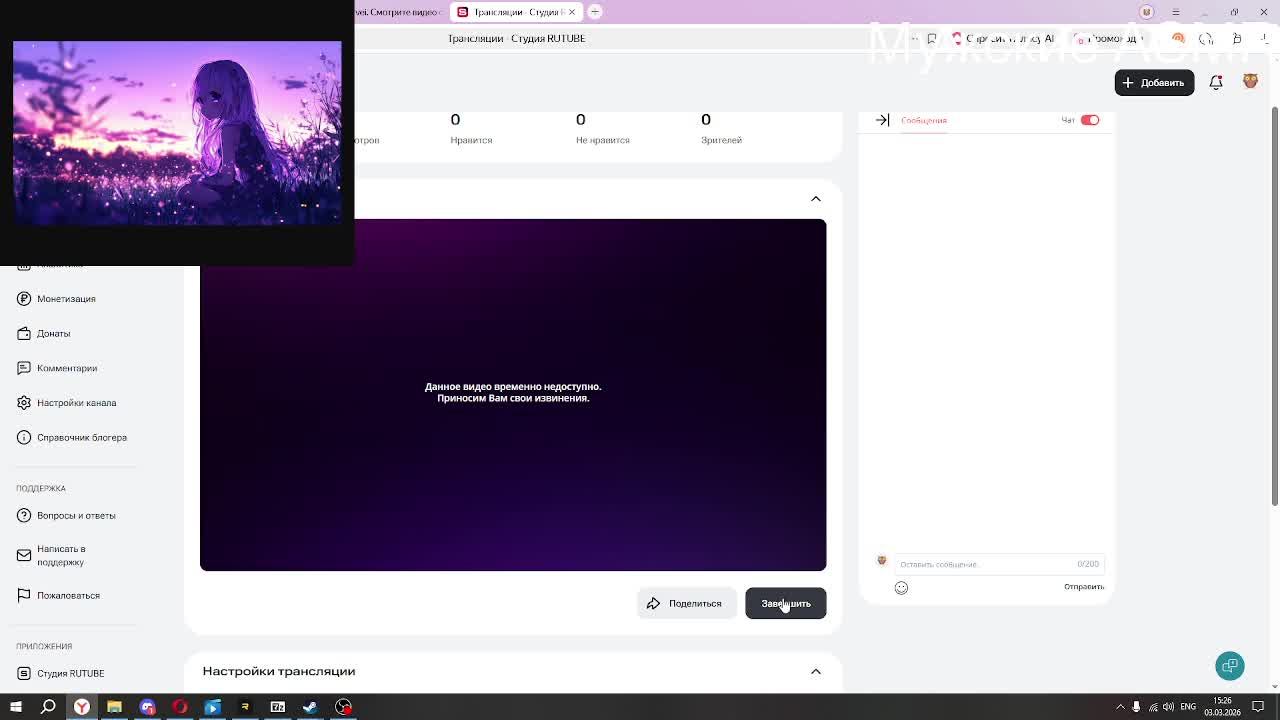Click the system volume tray icon

tap(1168, 707)
